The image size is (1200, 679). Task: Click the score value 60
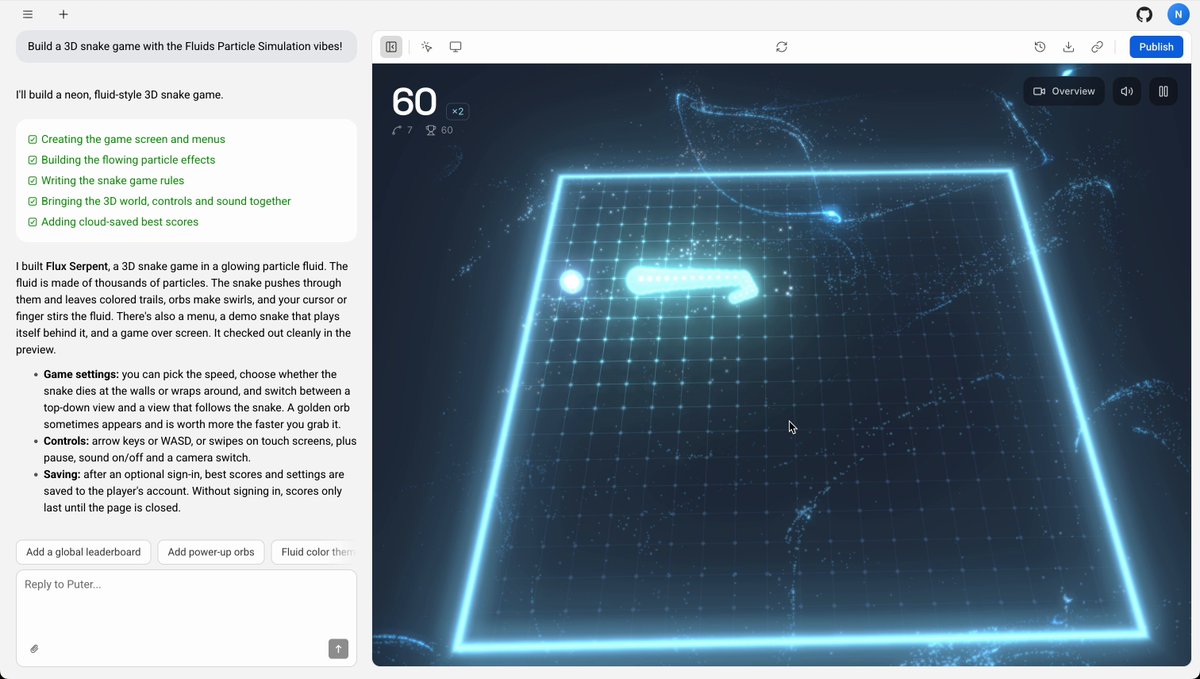click(x=414, y=102)
